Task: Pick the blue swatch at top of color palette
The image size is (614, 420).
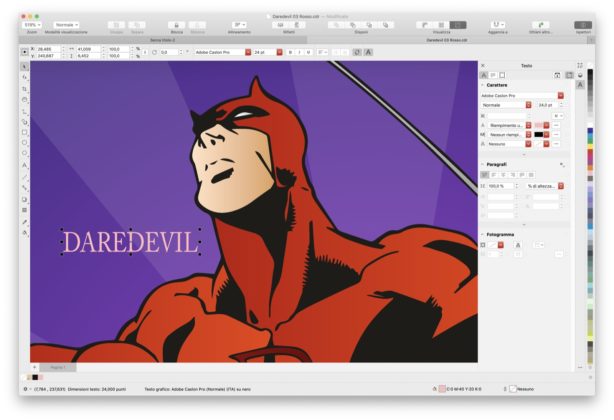Action: click(590, 130)
